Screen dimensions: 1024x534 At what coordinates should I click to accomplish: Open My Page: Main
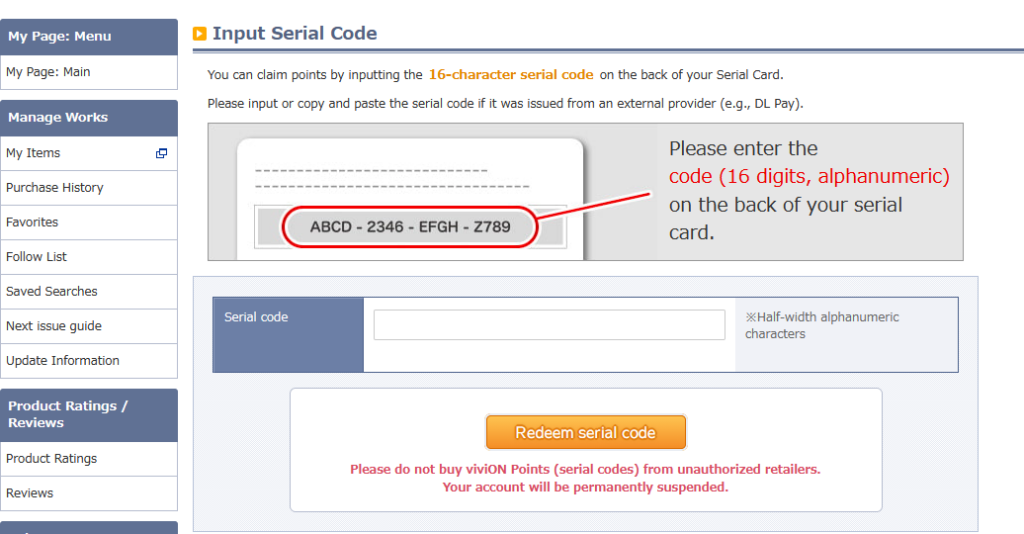pyautogui.click(x=48, y=72)
